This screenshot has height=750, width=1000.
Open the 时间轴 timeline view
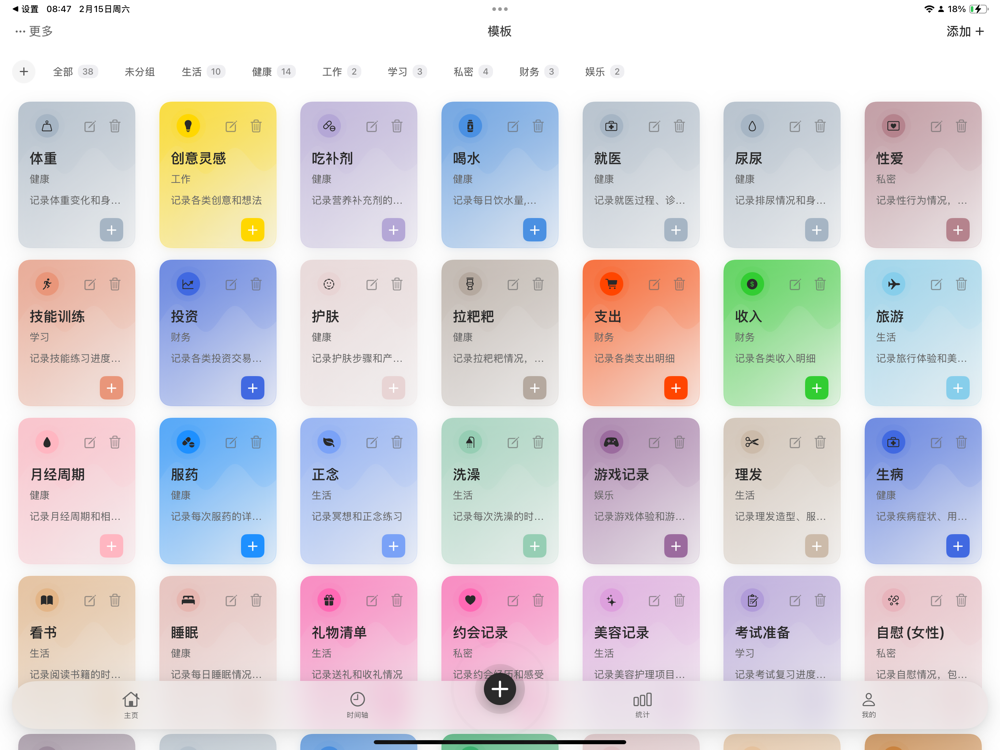click(357, 705)
